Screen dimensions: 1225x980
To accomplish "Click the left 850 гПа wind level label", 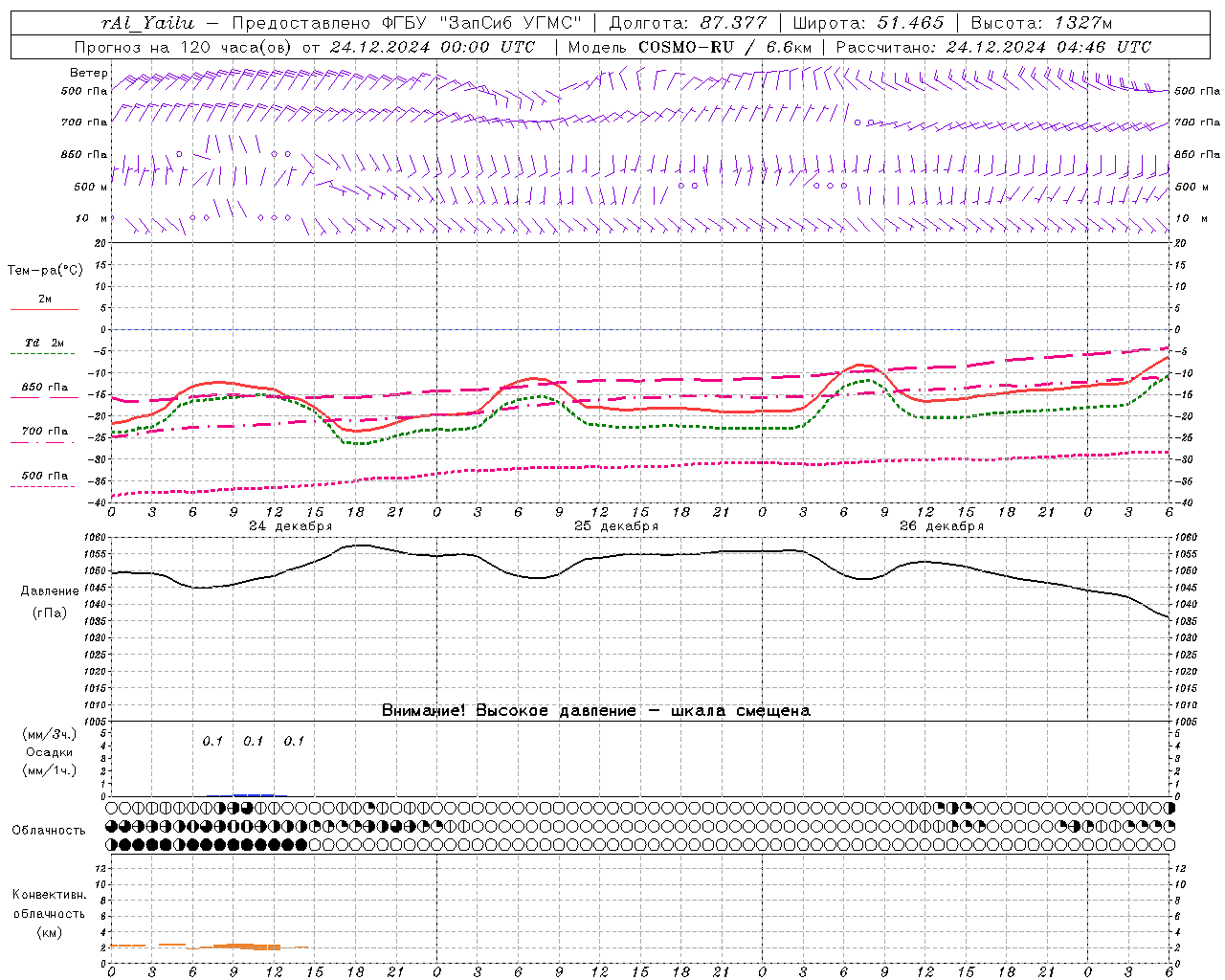I will (84, 154).
